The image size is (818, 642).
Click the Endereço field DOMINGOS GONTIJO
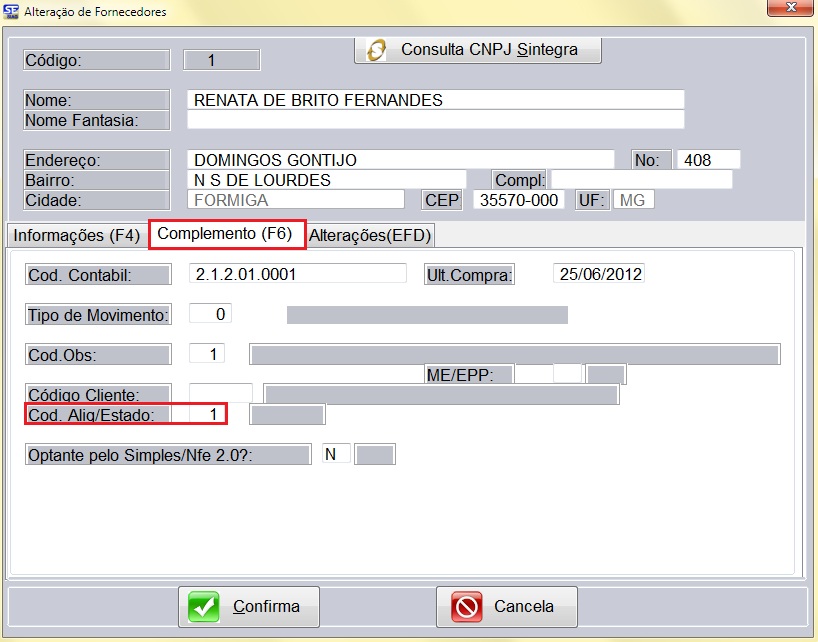(x=400, y=160)
